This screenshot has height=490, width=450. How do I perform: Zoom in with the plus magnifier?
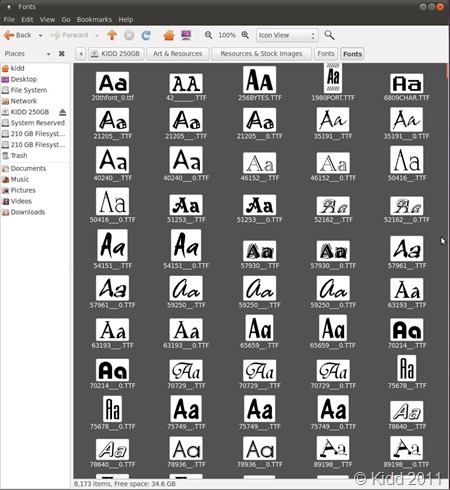245,35
